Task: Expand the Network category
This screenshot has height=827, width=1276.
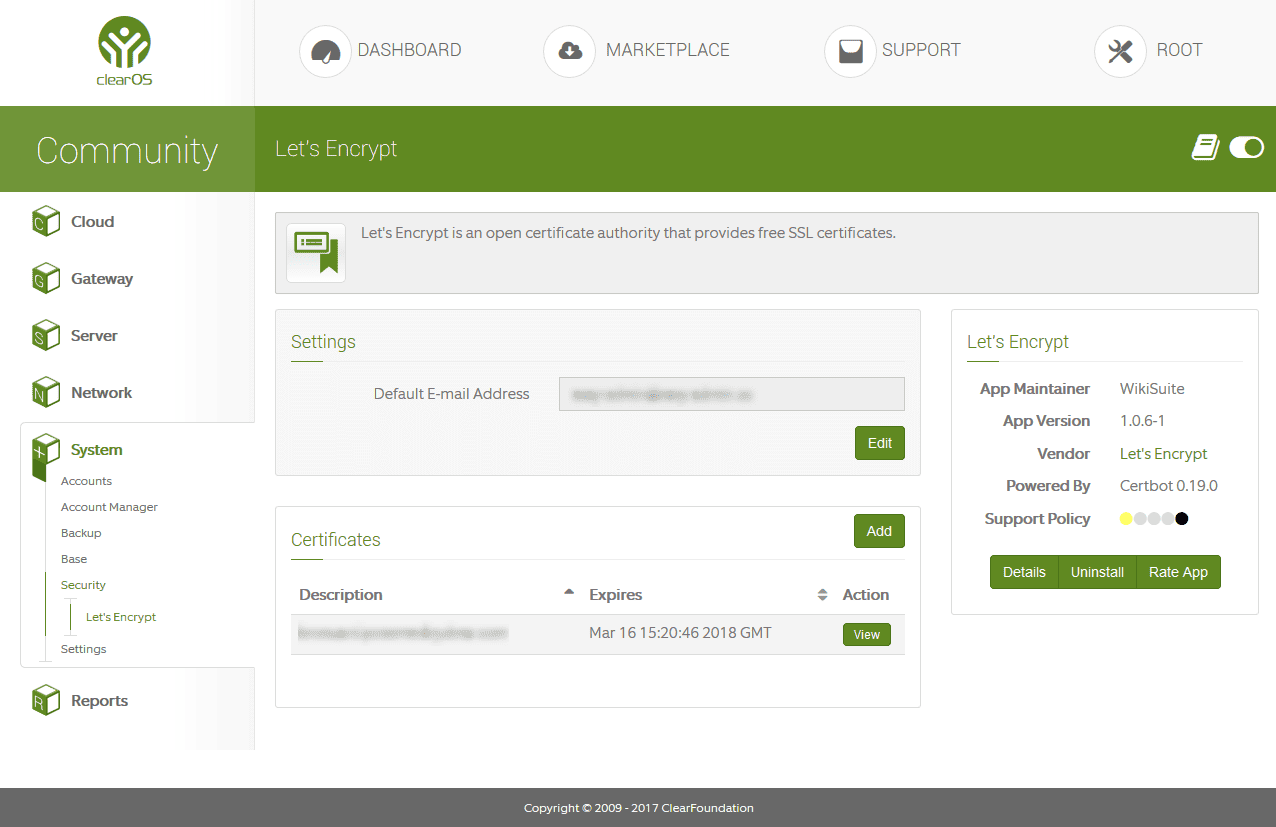Action: 101,393
